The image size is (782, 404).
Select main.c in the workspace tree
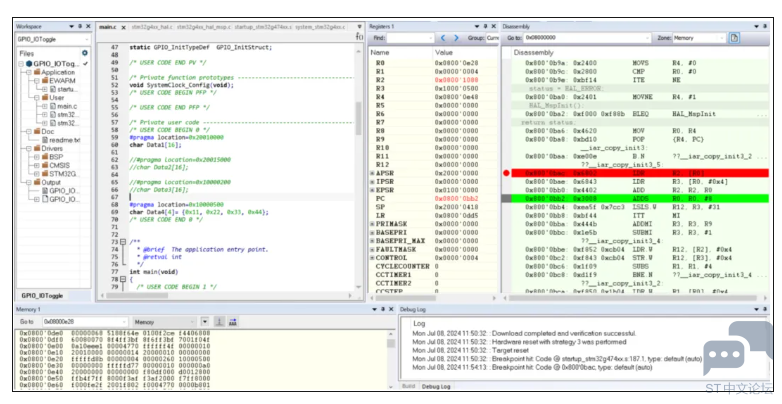pyautogui.click(x=66, y=106)
